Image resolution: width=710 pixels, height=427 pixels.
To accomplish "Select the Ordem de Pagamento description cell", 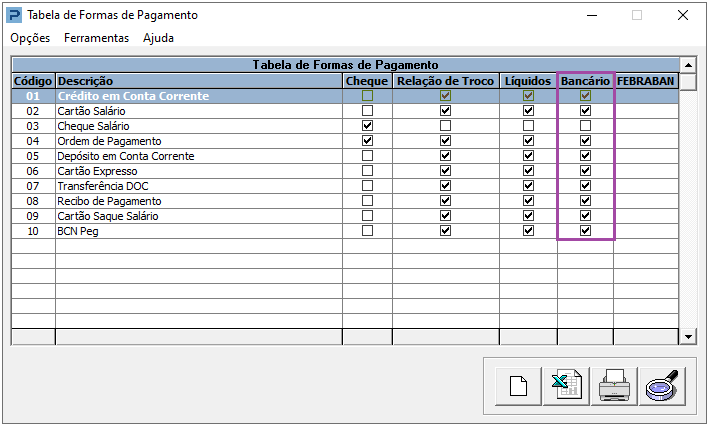I will click(199, 141).
